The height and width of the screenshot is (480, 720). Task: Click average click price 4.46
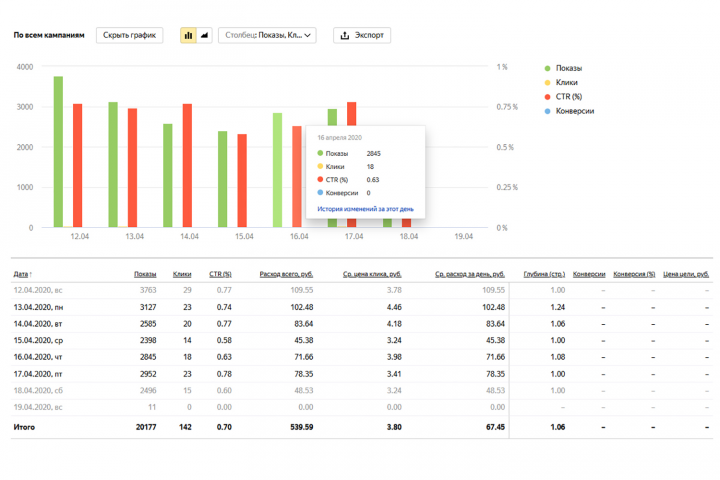point(394,307)
